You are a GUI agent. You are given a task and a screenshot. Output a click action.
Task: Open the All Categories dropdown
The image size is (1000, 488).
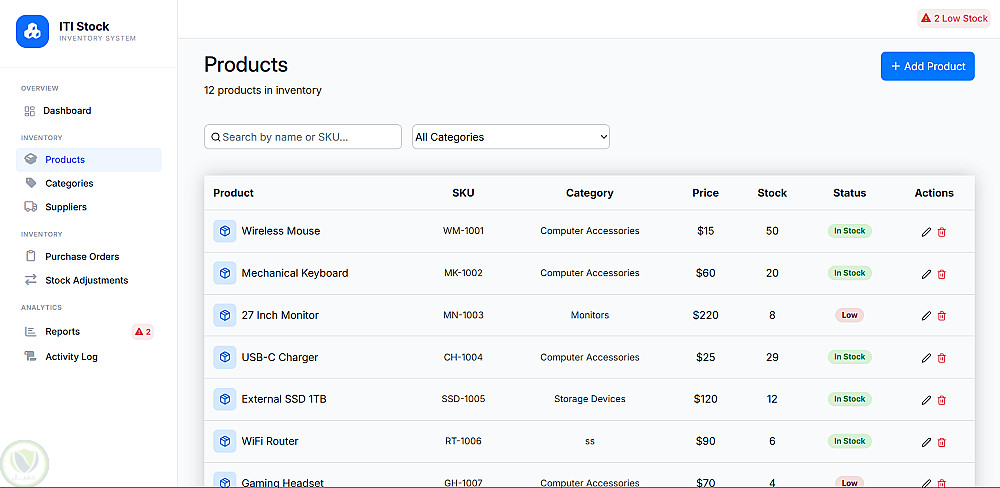coord(510,137)
